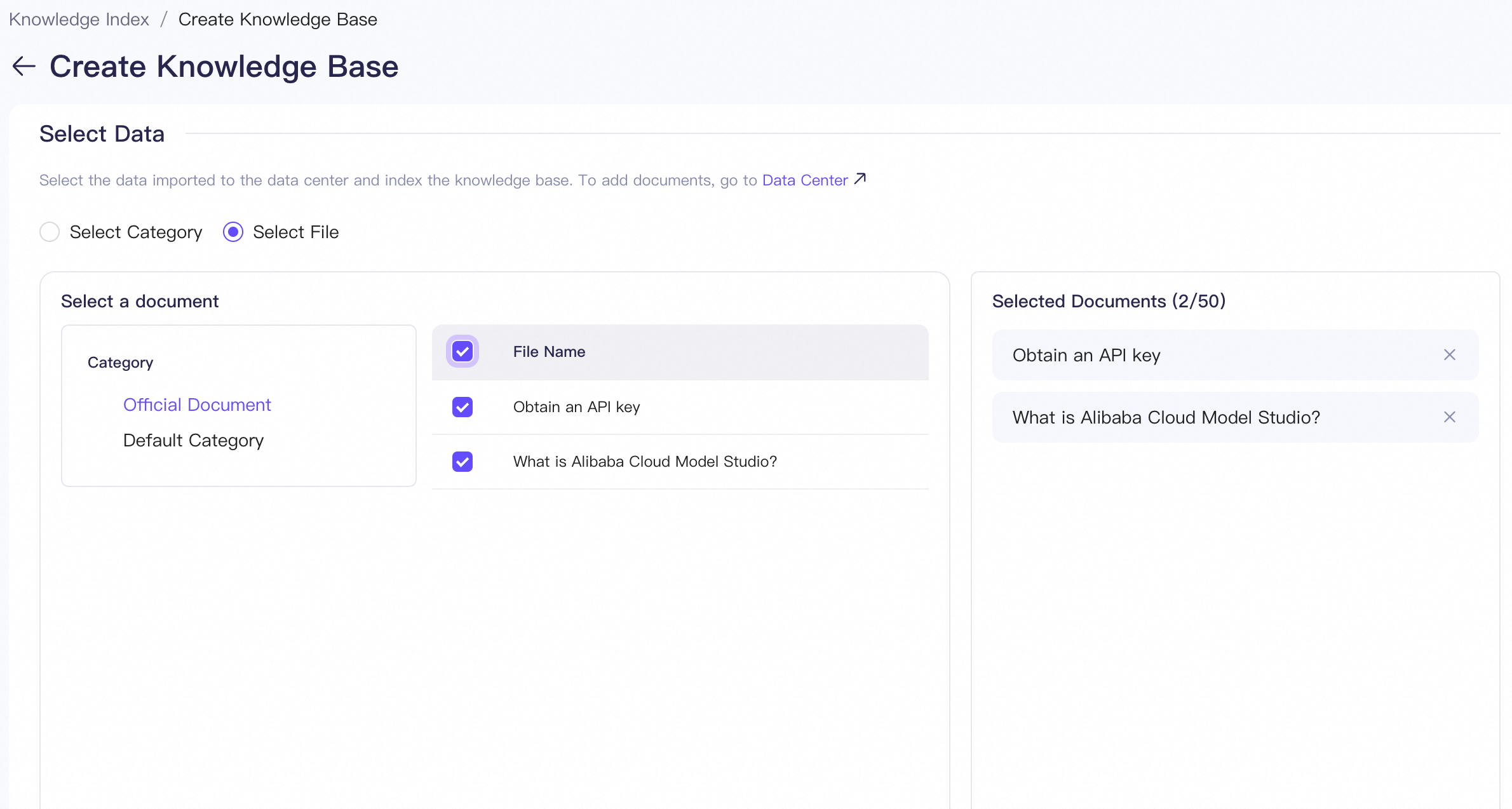The width and height of the screenshot is (1512, 809).
Task: Uncheck the What is Alibaba Cloud Model Studio file
Action: coord(462,462)
